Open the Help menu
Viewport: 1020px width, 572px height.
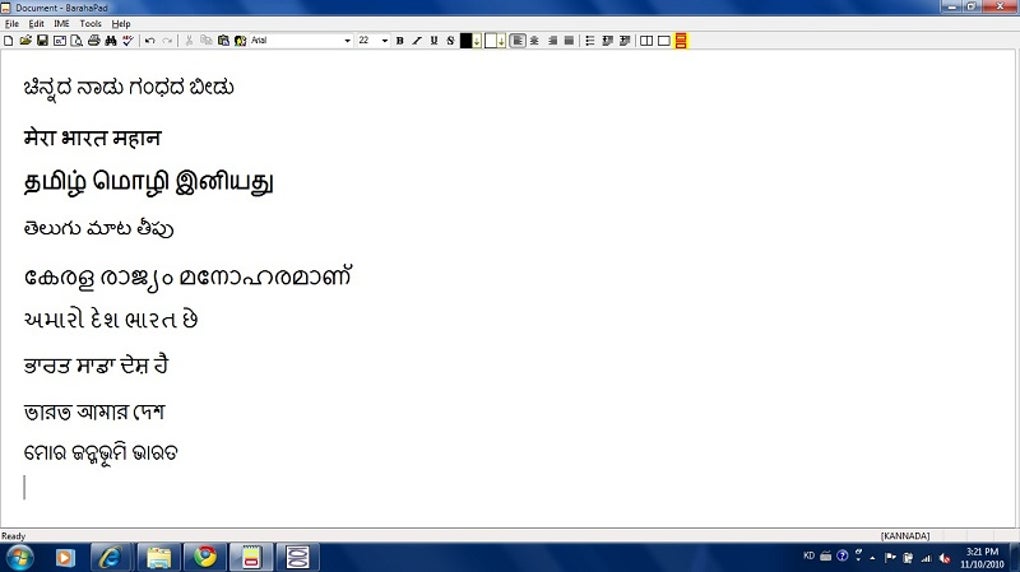click(x=121, y=23)
